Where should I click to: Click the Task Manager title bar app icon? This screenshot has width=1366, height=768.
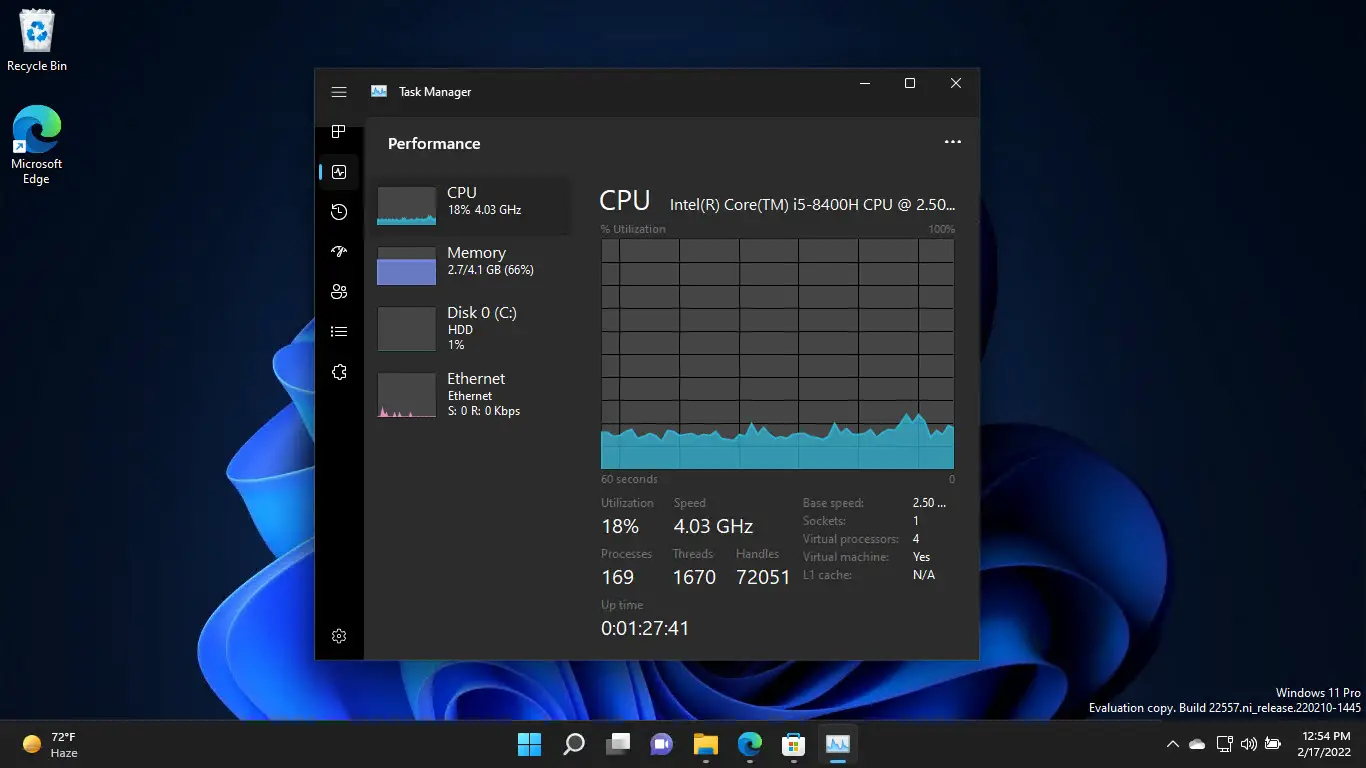tap(379, 92)
